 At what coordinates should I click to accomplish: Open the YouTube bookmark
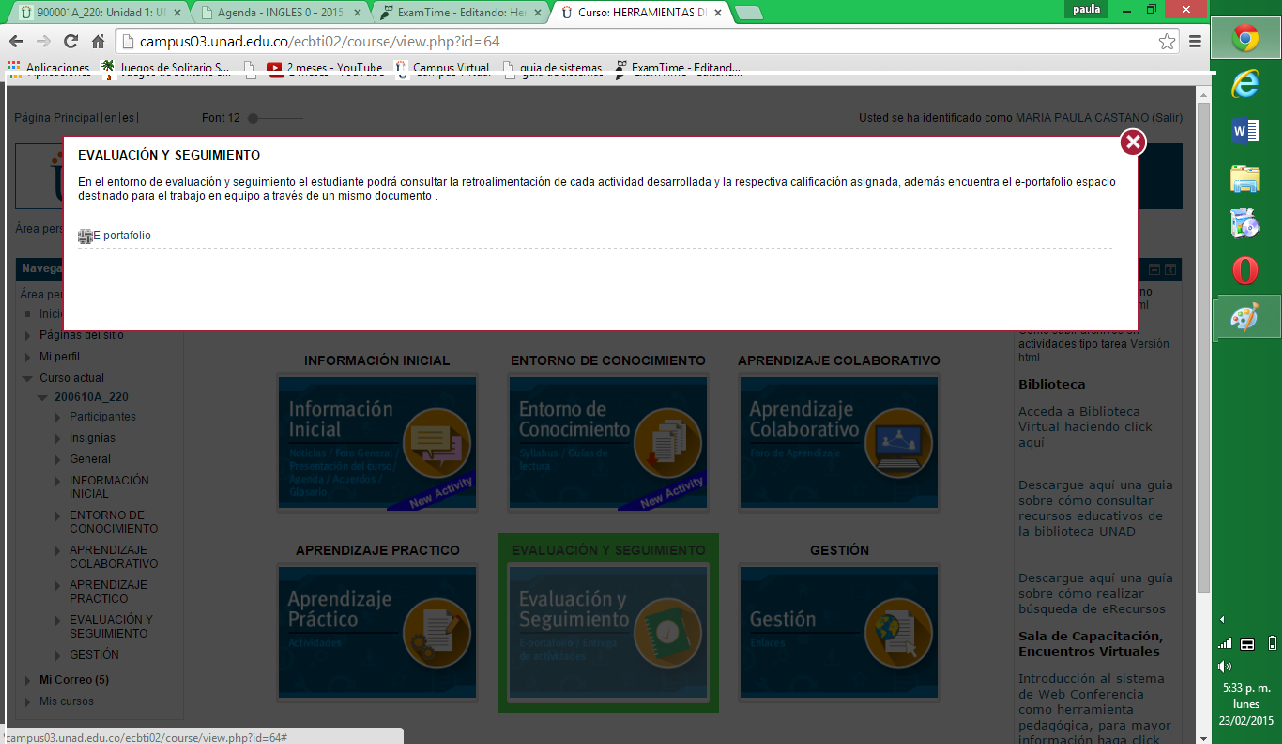pos(325,68)
